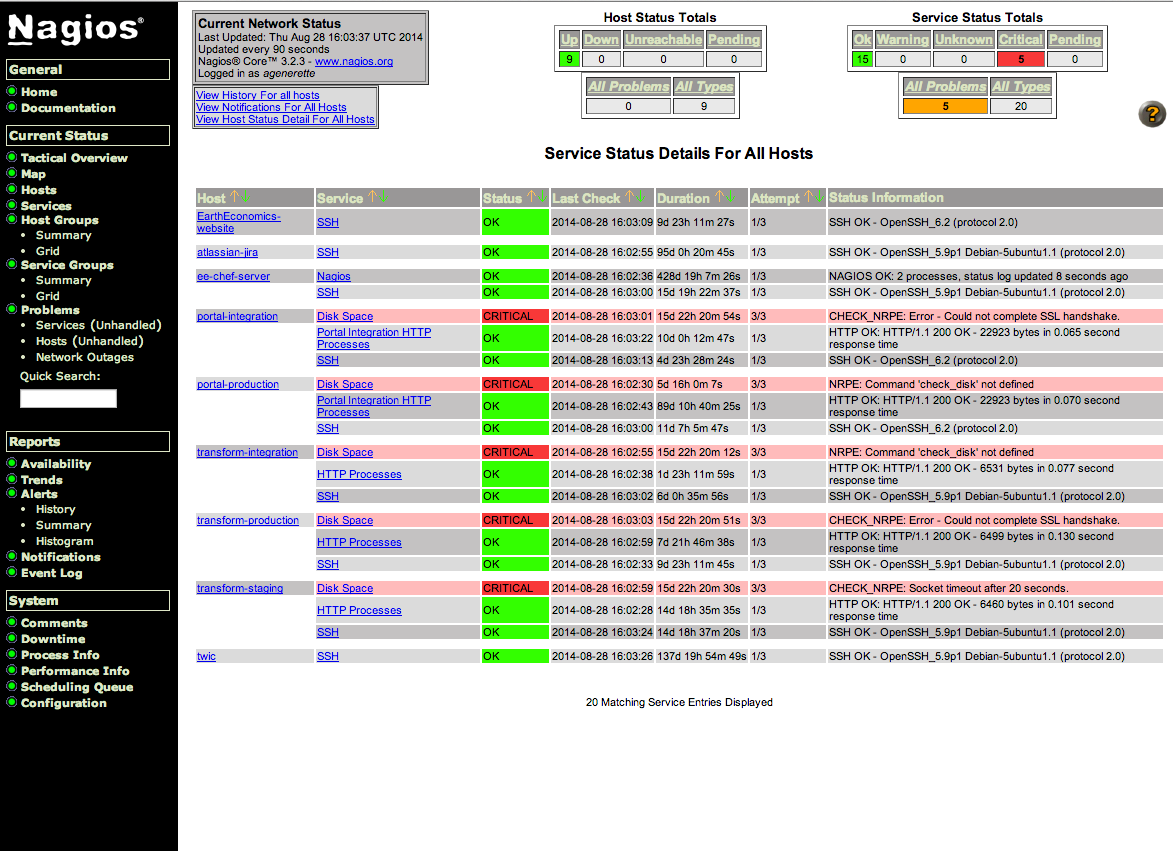Sort Host column ascending with up arrow
Viewport: 1173px width, 851px height.
click(x=234, y=198)
